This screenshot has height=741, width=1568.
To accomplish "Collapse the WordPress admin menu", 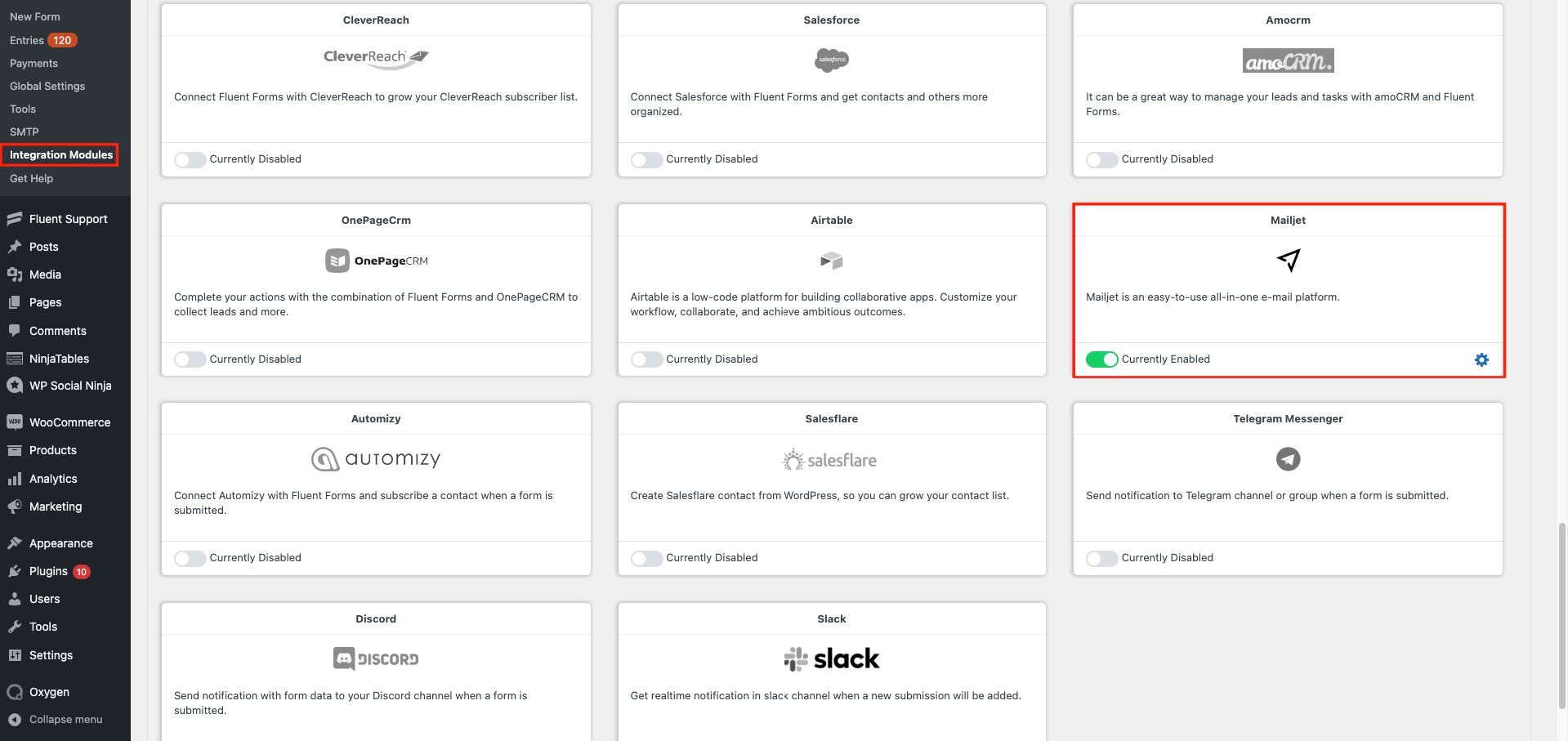I will 65,720.
